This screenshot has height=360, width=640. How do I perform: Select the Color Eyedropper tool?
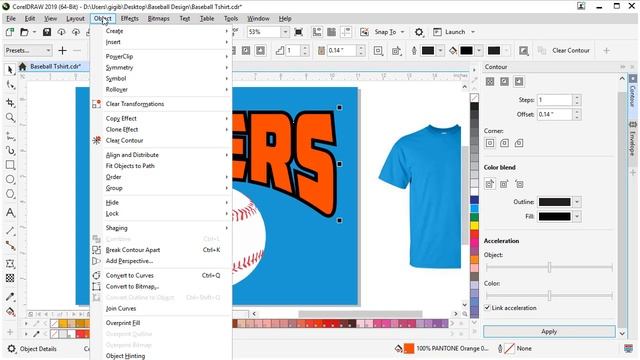point(10,297)
